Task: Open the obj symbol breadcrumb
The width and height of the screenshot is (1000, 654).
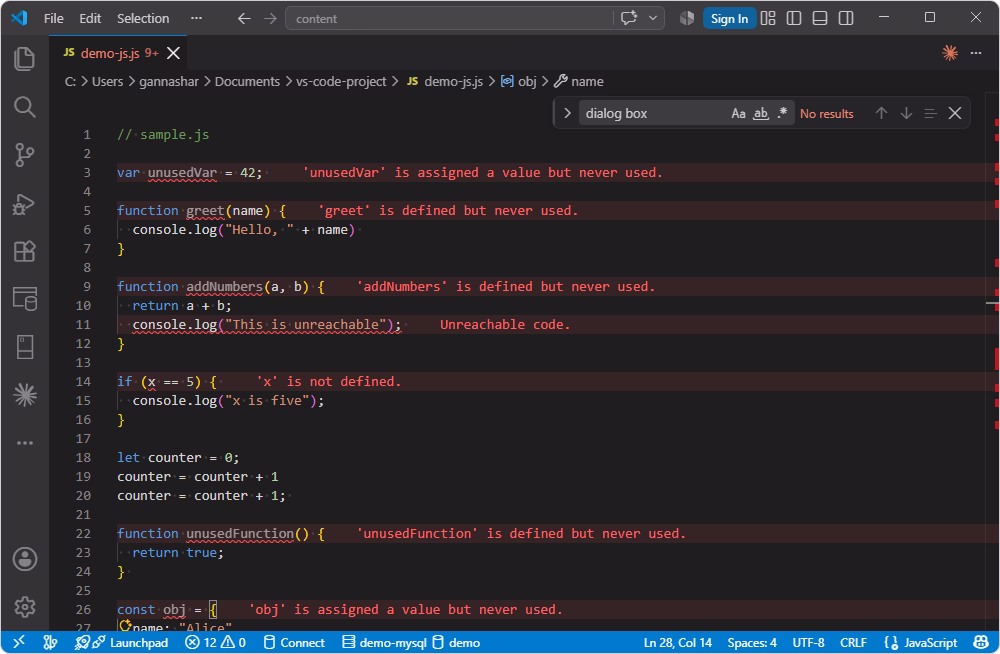Action: pyautogui.click(x=519, y=82)
